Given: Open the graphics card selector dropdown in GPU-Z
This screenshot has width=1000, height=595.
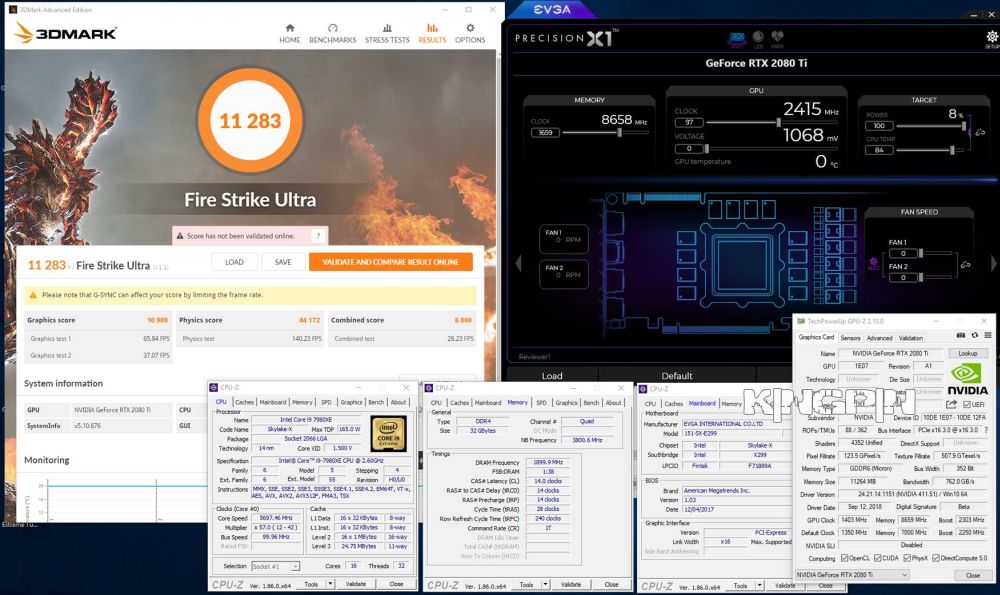Looking at the screenshot, I should click(903, 575).
